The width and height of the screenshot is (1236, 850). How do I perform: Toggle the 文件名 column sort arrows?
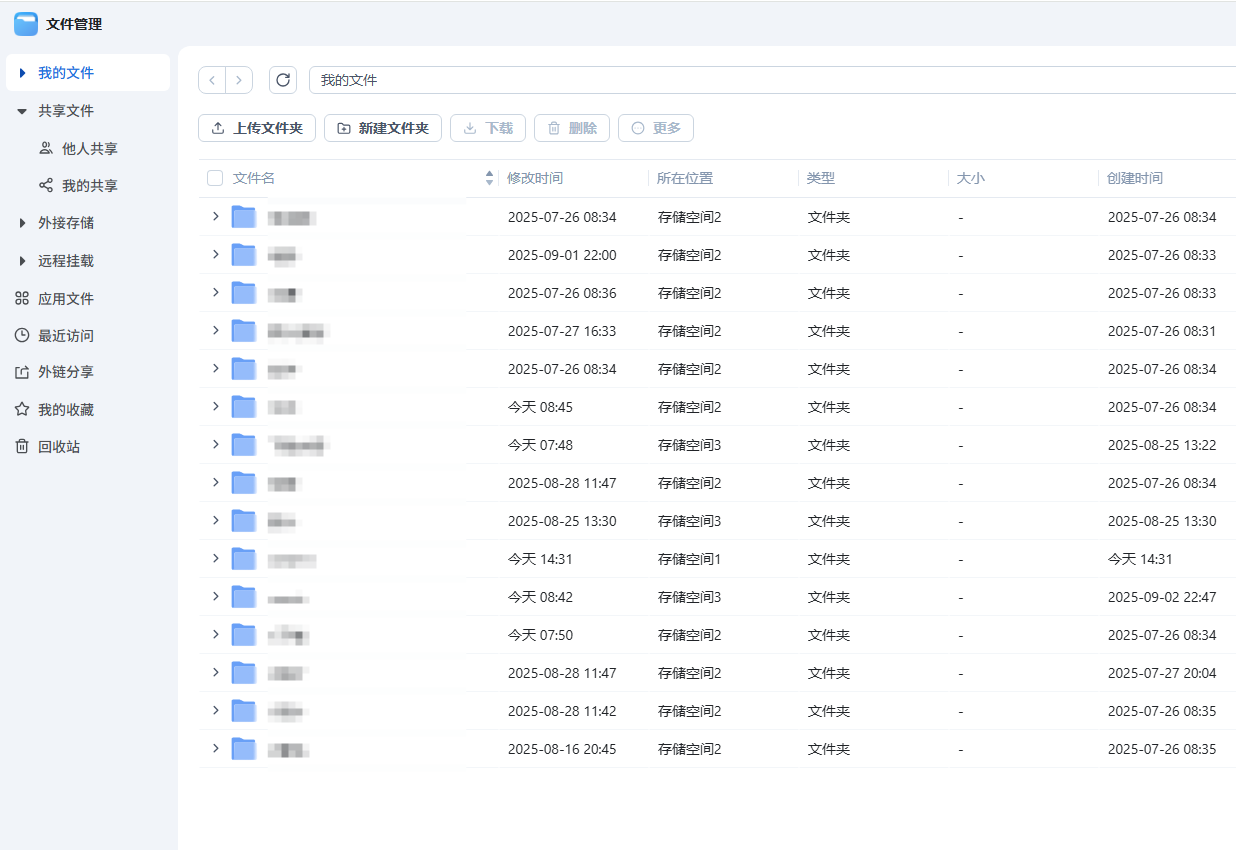(x=489, y=178)
